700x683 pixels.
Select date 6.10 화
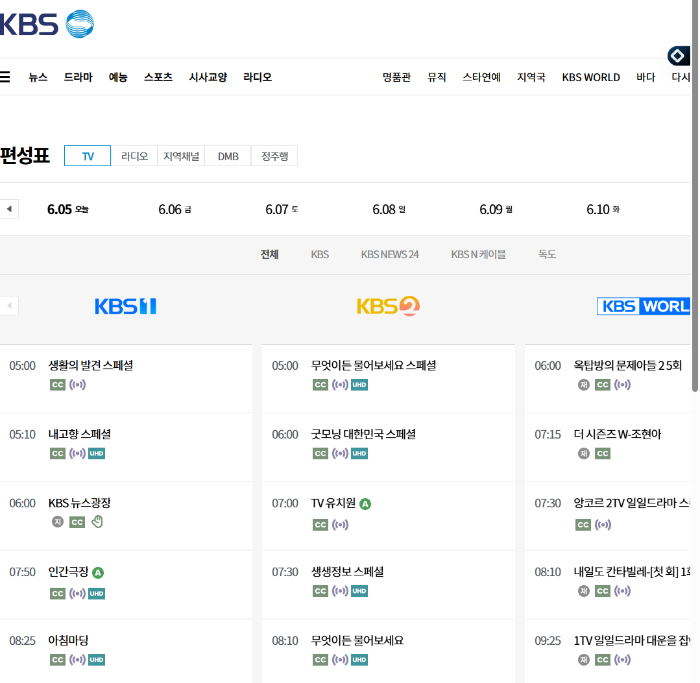click(x=603, y=209)
